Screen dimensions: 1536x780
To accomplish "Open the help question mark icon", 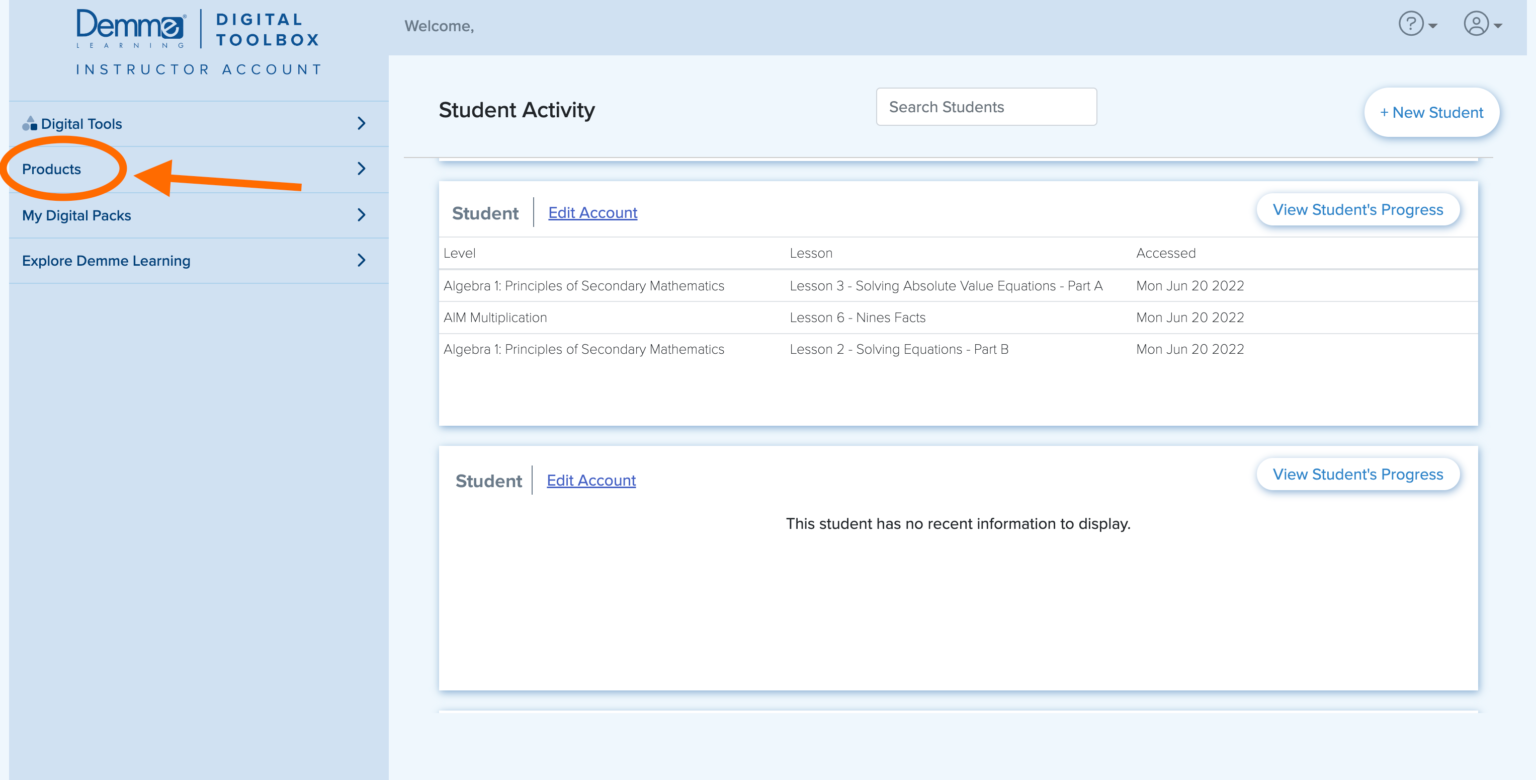I will pyautogui.click(x=1409, y=24).
